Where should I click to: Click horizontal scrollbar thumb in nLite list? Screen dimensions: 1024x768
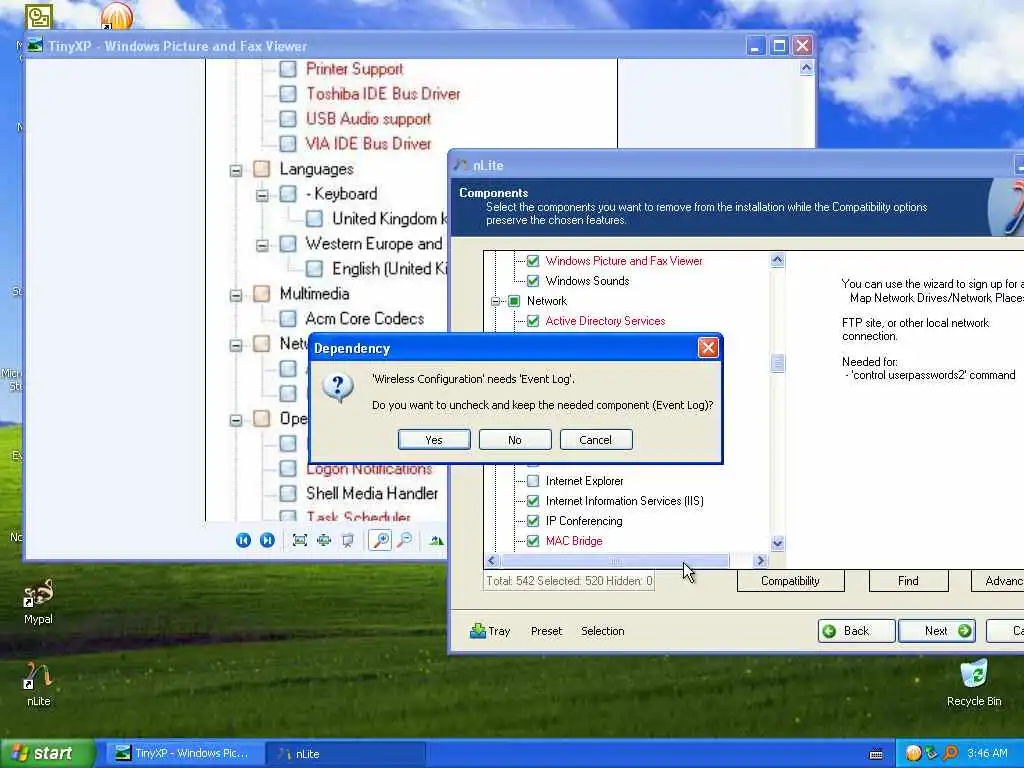pos(615,560)
